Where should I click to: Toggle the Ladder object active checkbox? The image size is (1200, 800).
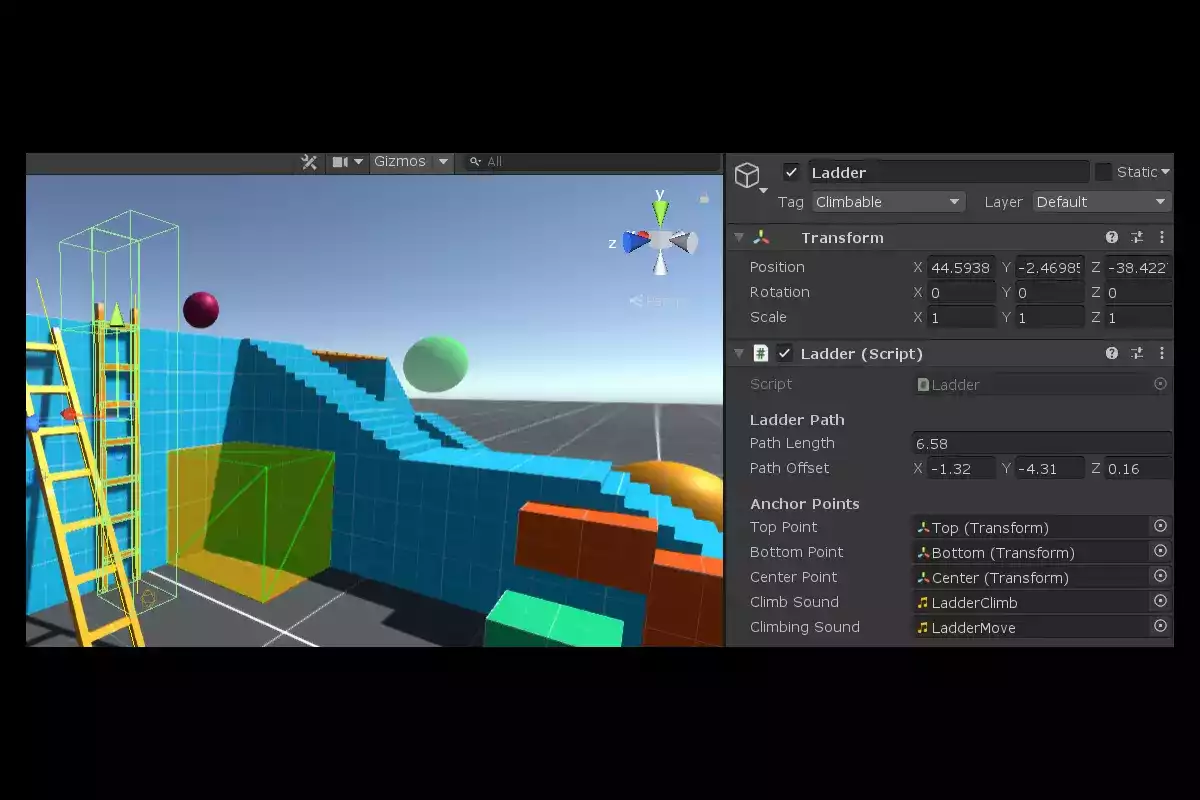[x=791, y=172]
